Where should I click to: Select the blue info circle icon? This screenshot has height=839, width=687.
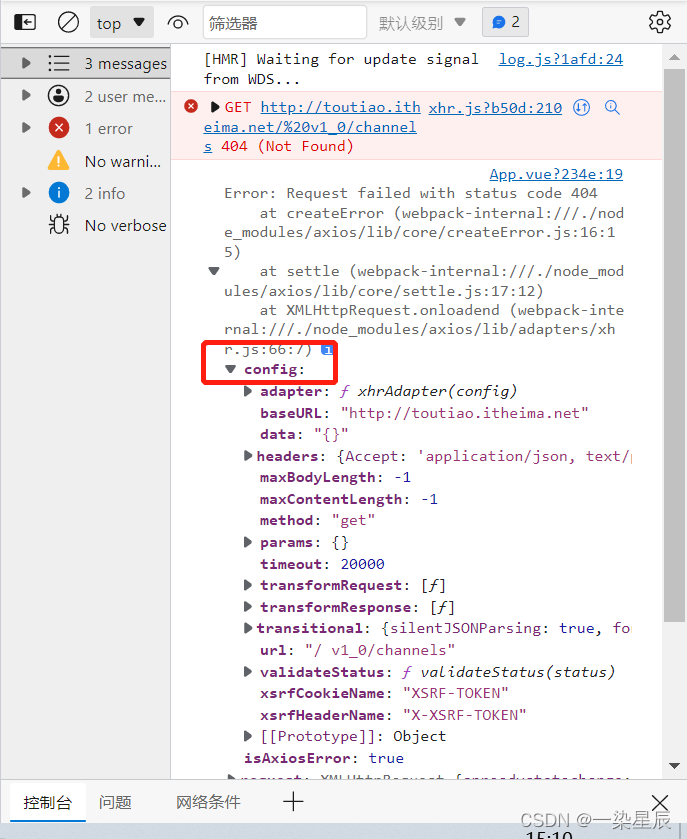pos(59,193)
